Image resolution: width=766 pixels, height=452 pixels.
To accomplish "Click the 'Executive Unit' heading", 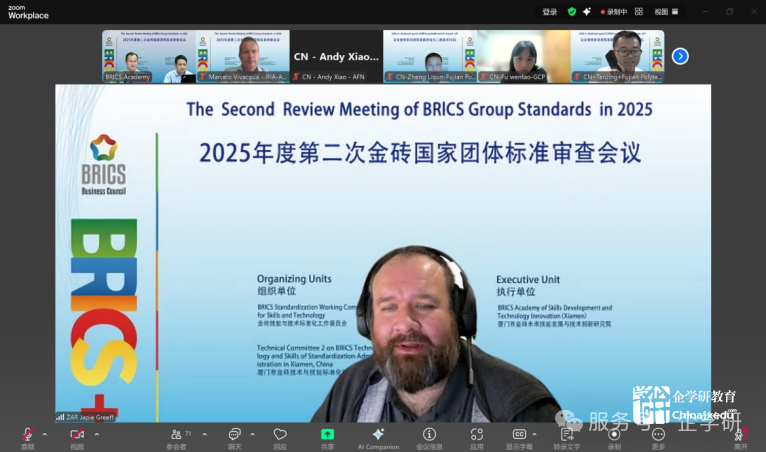I will 528,280.
